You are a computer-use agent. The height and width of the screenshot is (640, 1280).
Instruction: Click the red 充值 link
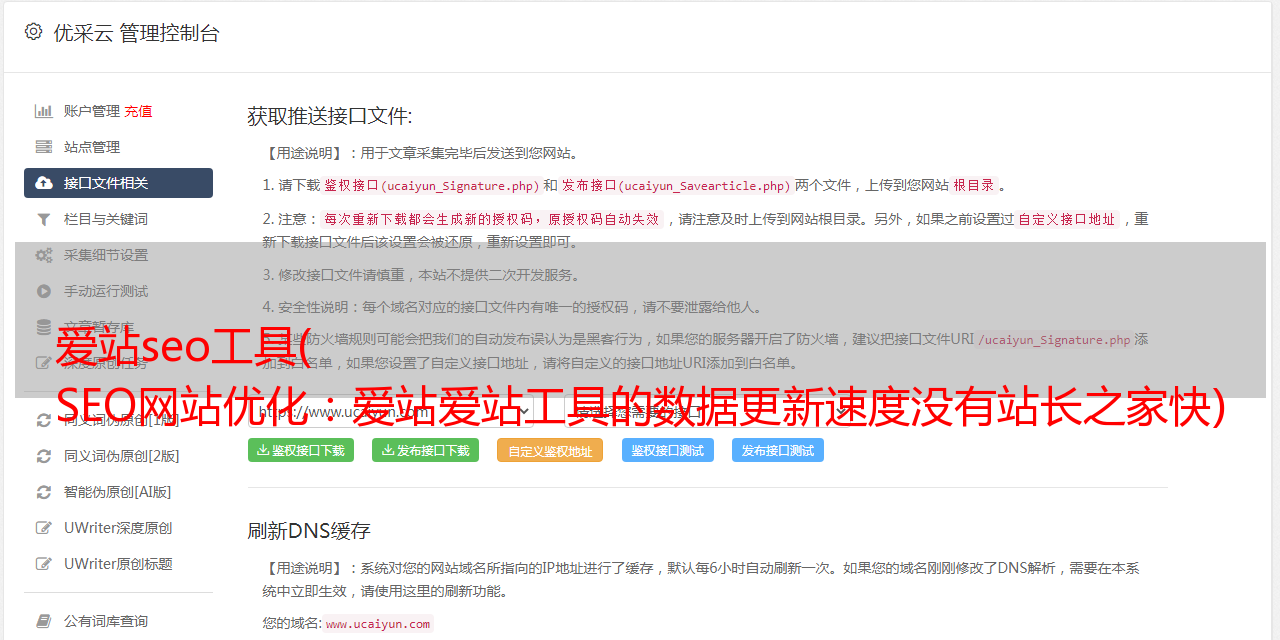click(139, 111)
